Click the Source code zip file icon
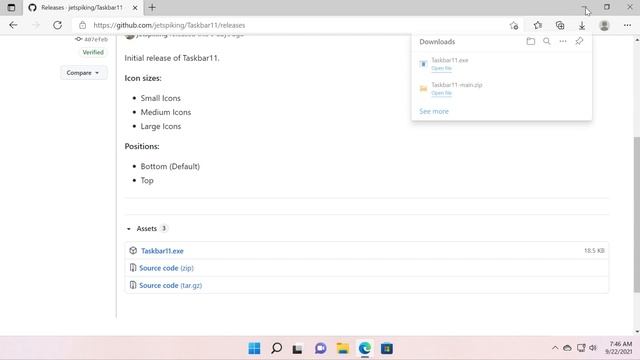The height and width of the screenshot is (360, 640). coord(133,268)
